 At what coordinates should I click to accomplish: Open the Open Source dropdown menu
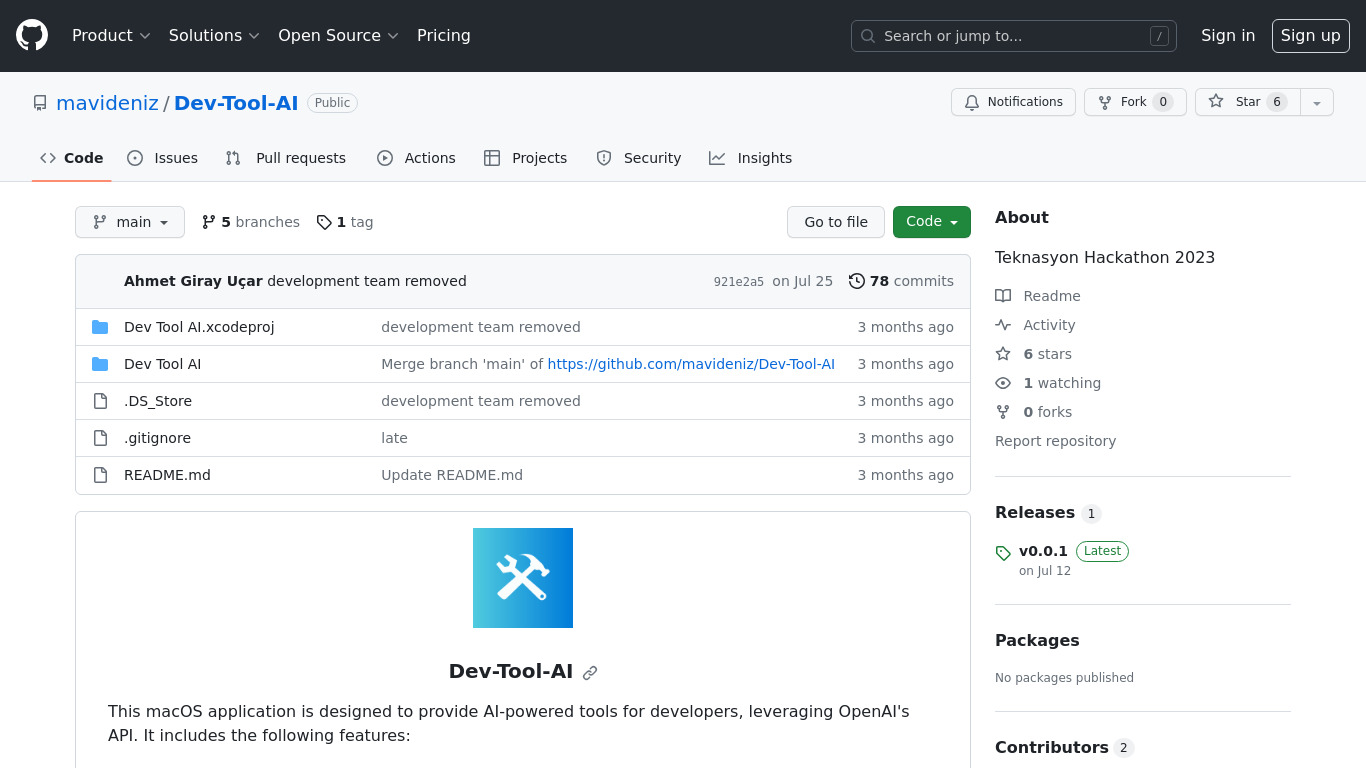click(x=338, y=35)
